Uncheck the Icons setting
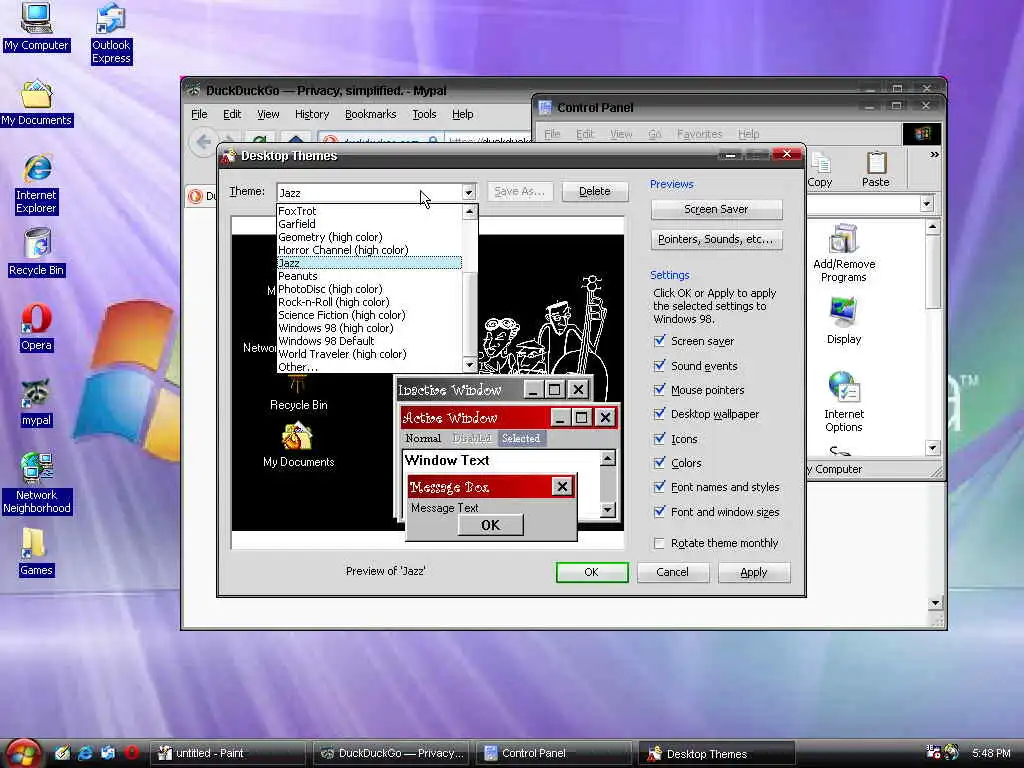The height and width of the screenshot is (768, 1024). pyautogui.click(x=660, y=439)
